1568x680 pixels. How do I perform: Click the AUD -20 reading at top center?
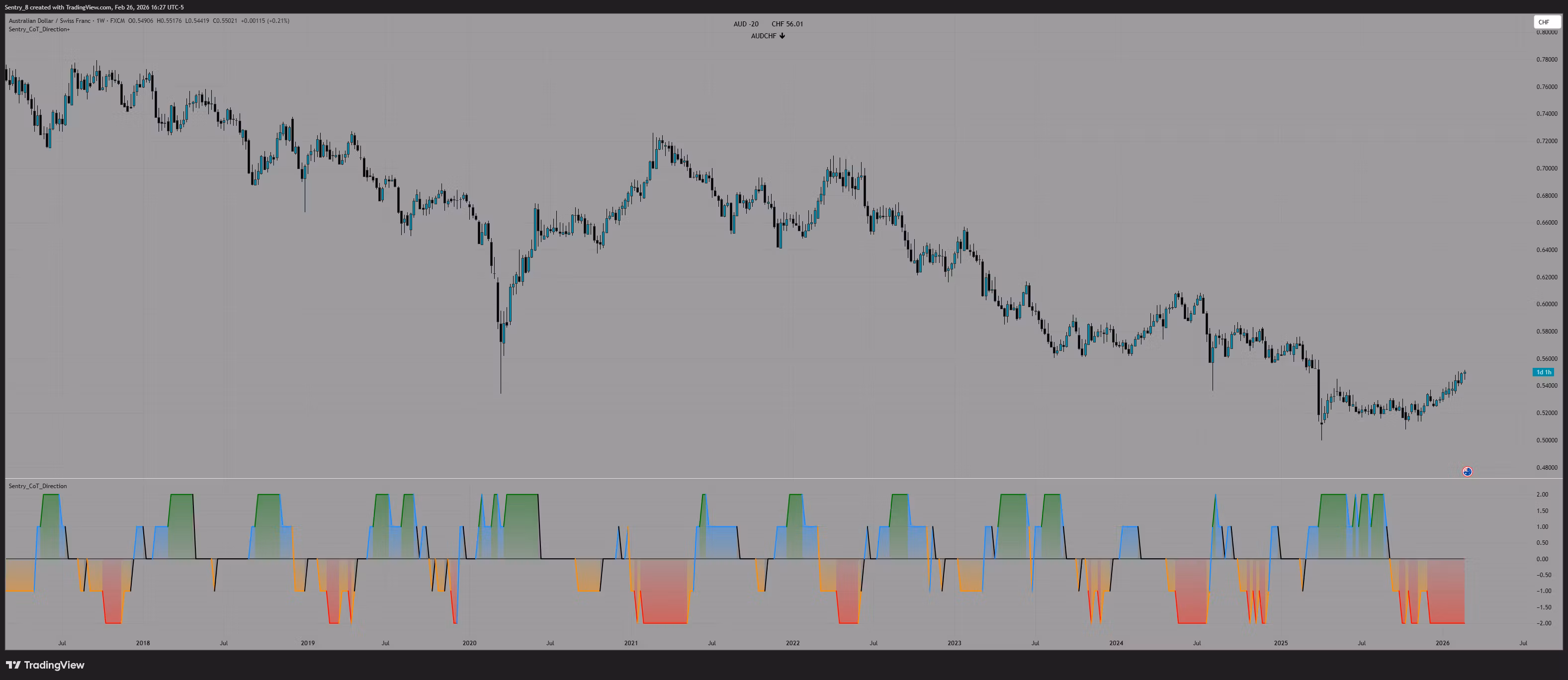coord(746,24)
